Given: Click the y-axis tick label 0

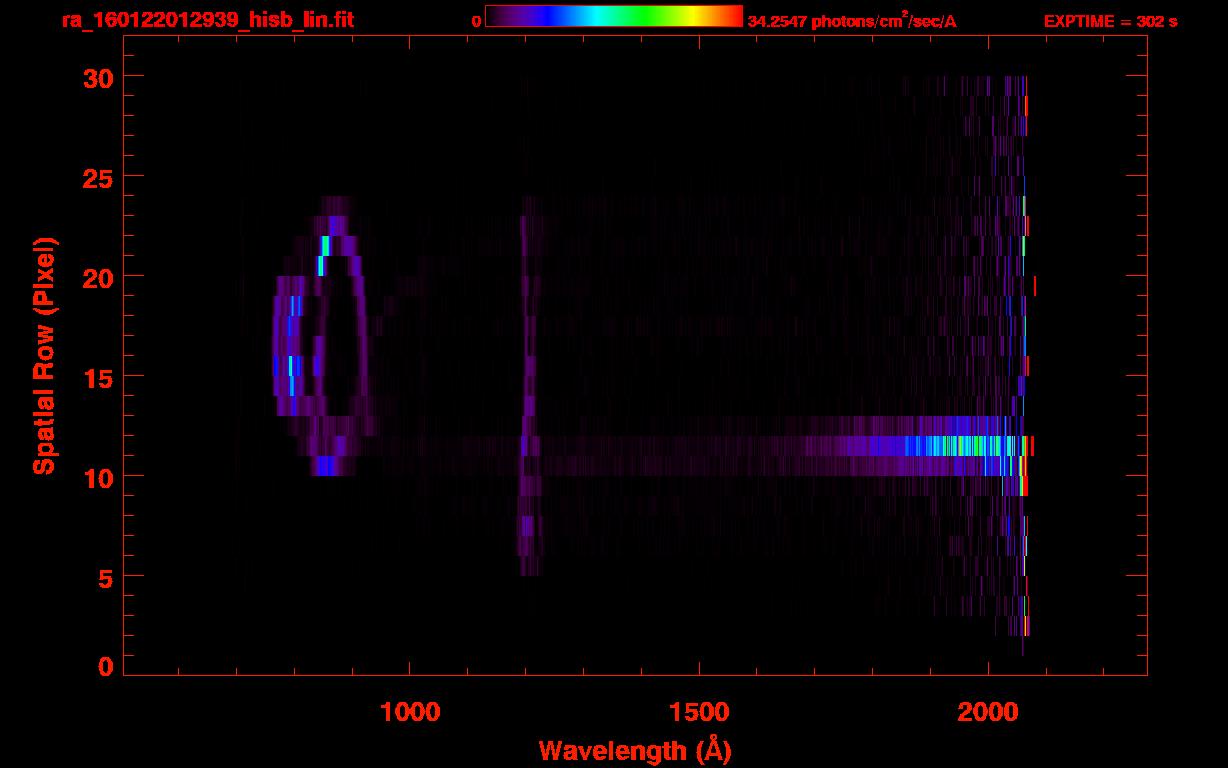Looking at the screenshot, I should pos(104,666).
